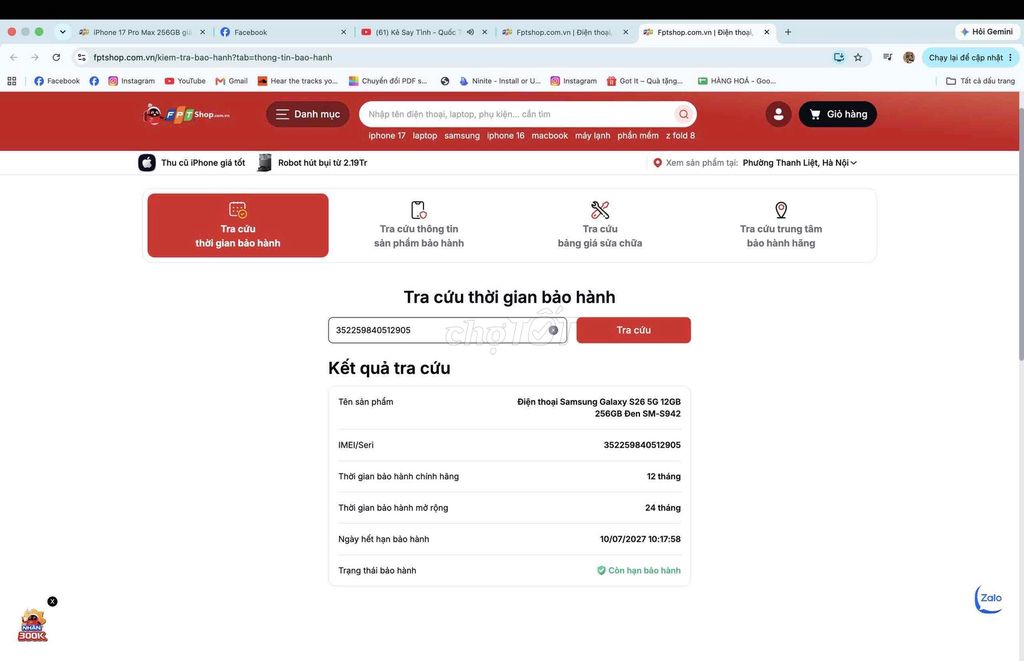Screen dimensions: 1024x661
Task: Click the red Tra cứu lookup button
Action: pos(633,330)
